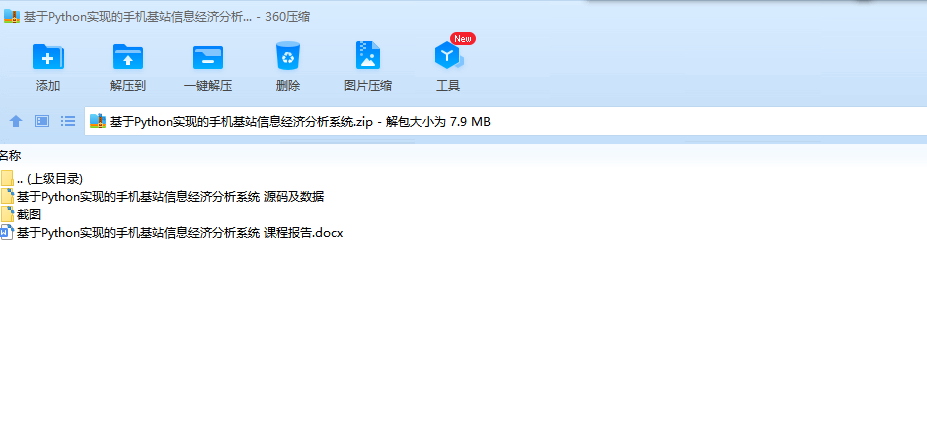Go up one level with the arrow
927x443 pixels.
16,121
